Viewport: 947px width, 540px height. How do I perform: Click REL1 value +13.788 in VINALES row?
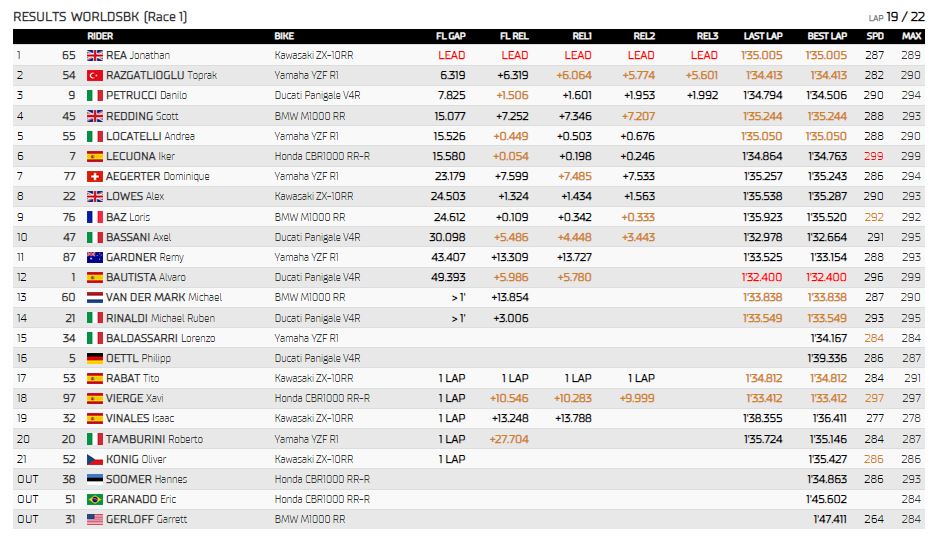[x=573, y=419]
